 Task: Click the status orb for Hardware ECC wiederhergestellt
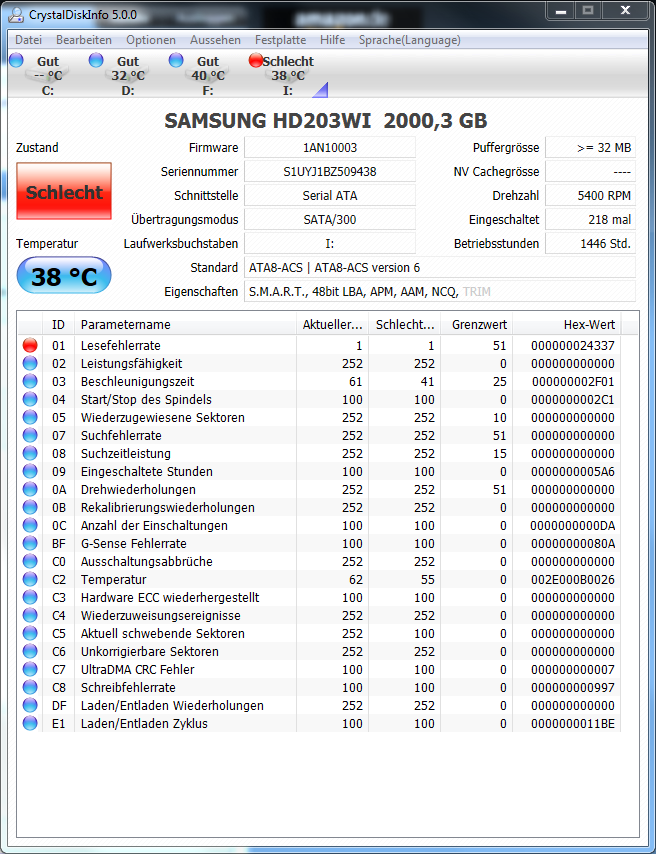point(30,597)
